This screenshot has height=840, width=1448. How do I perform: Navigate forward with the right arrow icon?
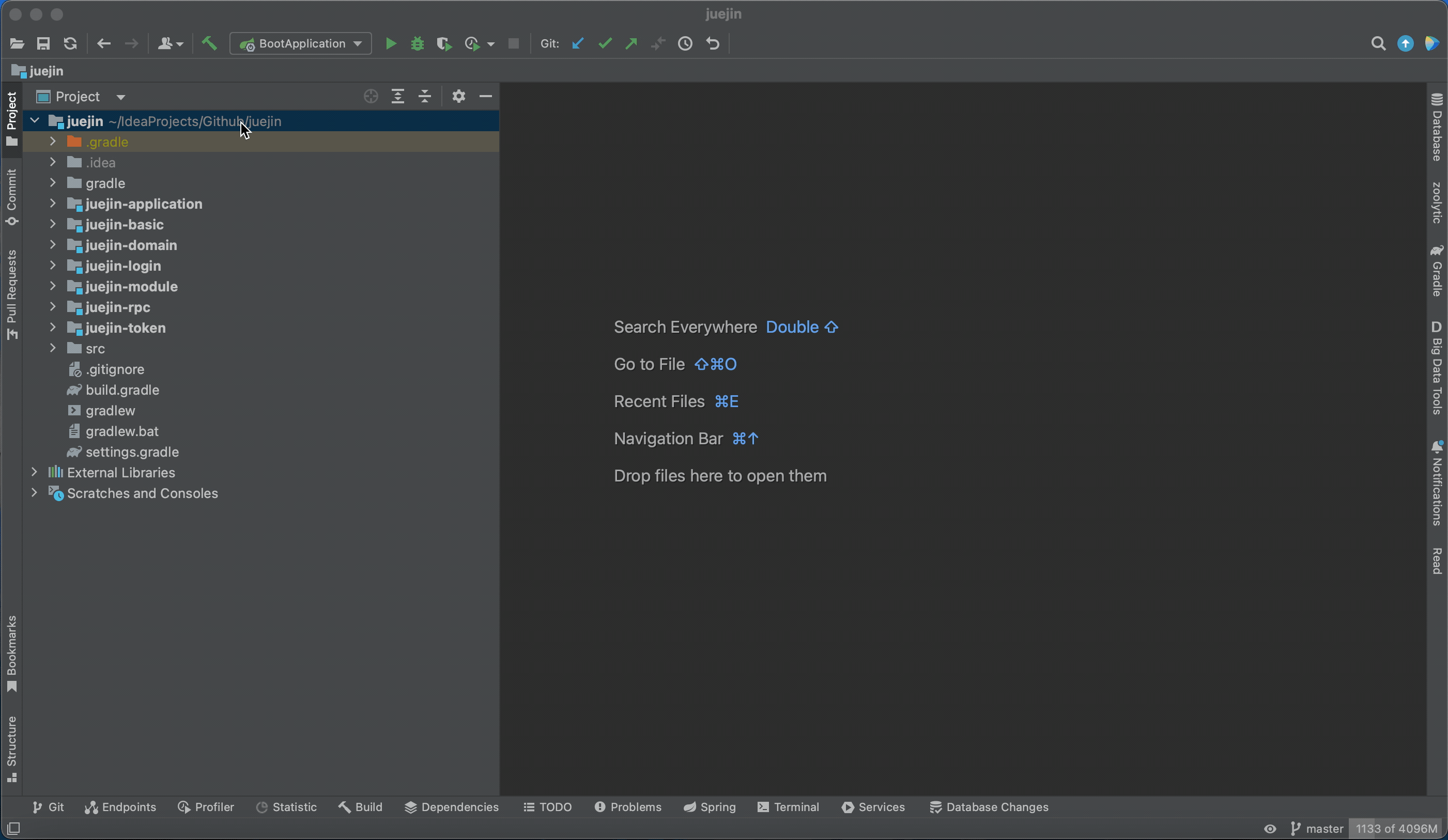[x=131, y=44]
